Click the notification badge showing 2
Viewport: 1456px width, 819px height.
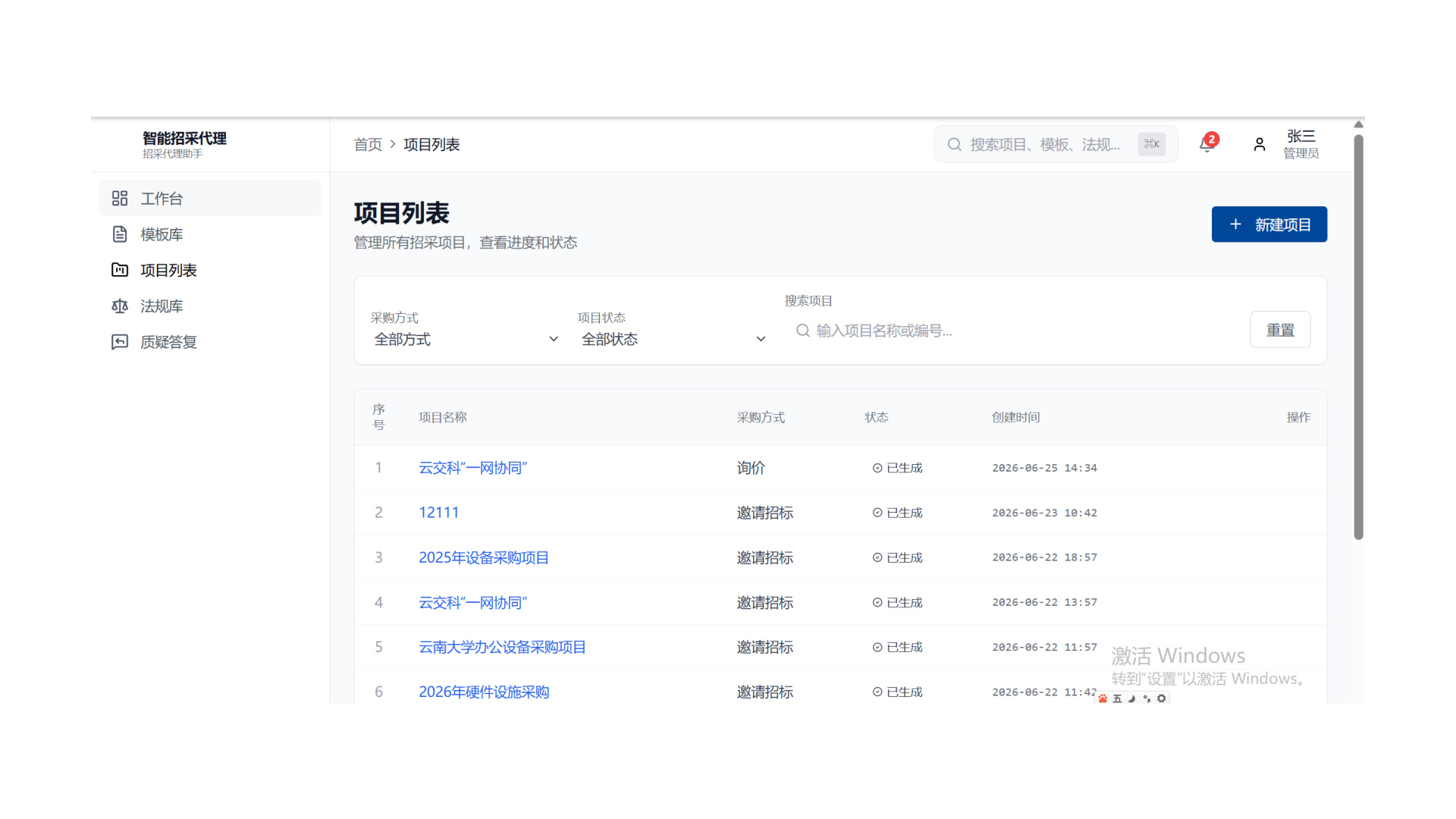[x=1212, y=139]
